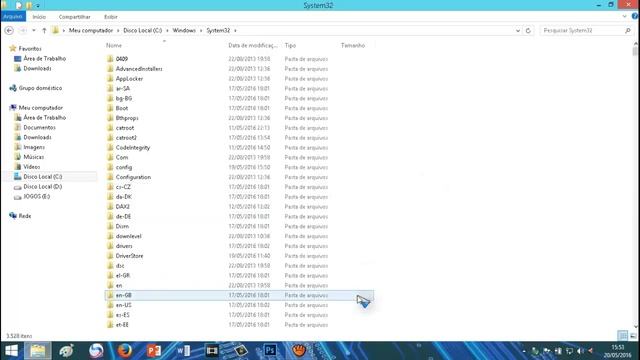The height and width of the screenshot is (360, 640).
Task: Open the taskbar clock and date
Action: 617,351
